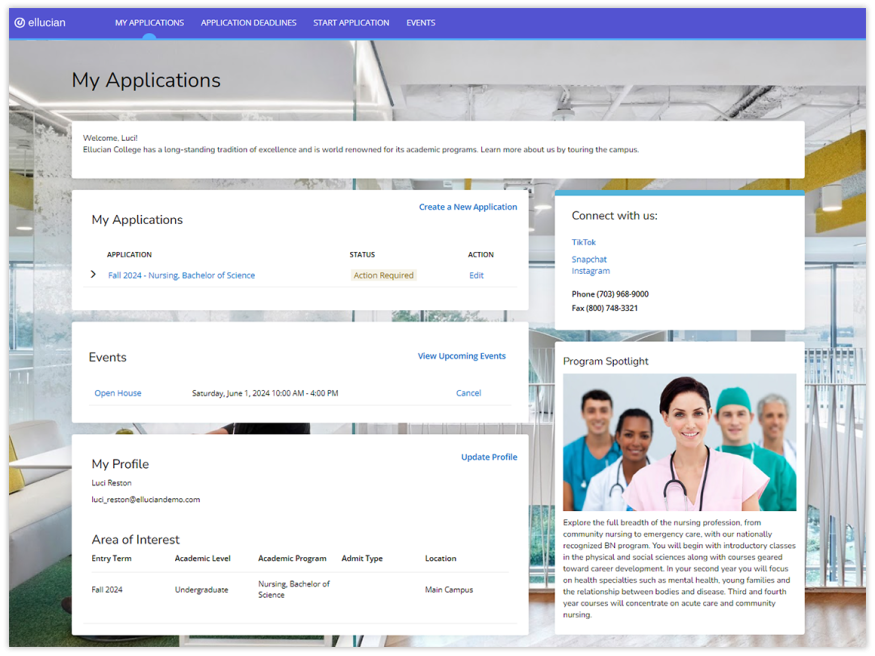
Task: Open the TikTok link
Action: 582,242
